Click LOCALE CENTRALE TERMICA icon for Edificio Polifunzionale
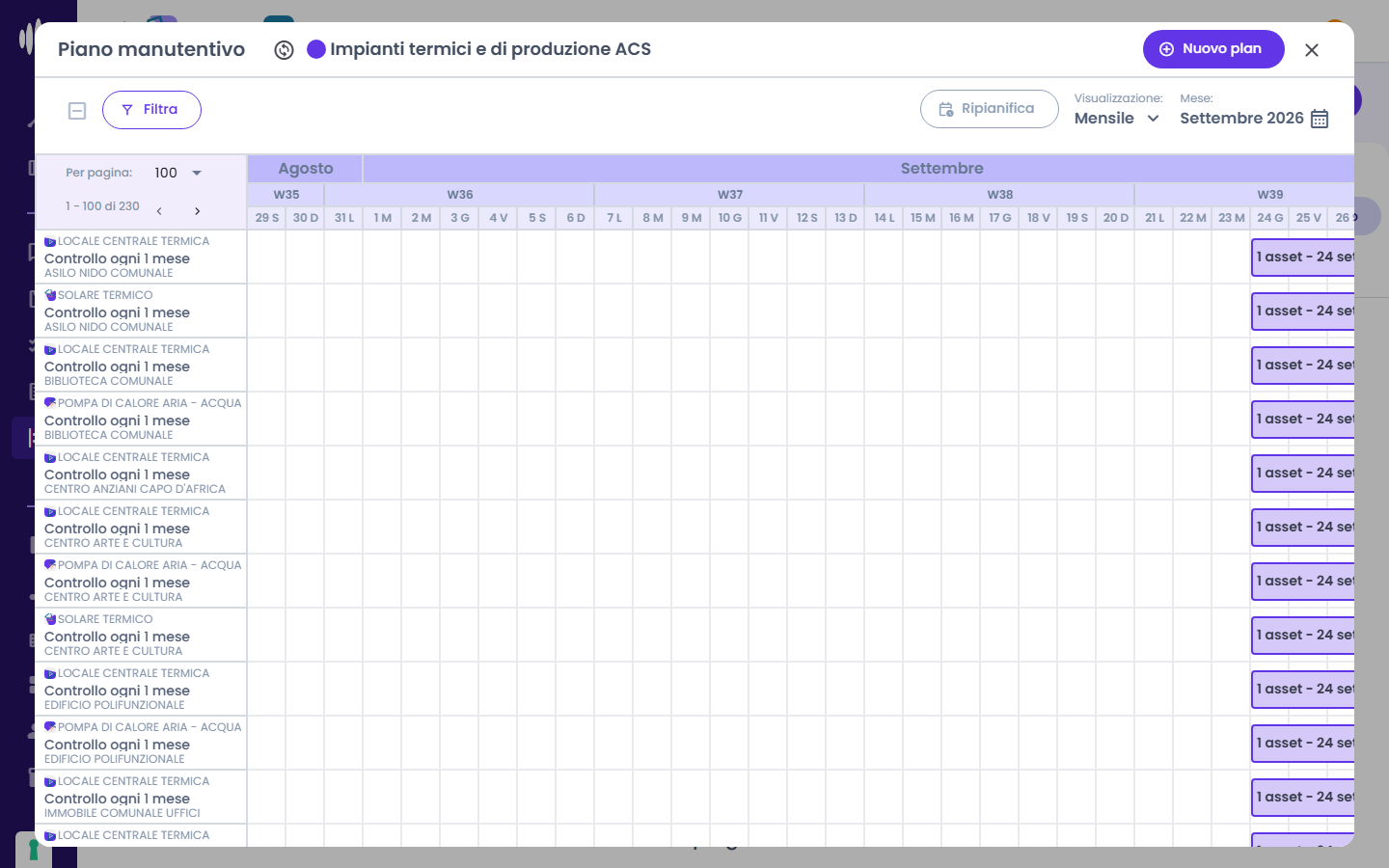 50,674
